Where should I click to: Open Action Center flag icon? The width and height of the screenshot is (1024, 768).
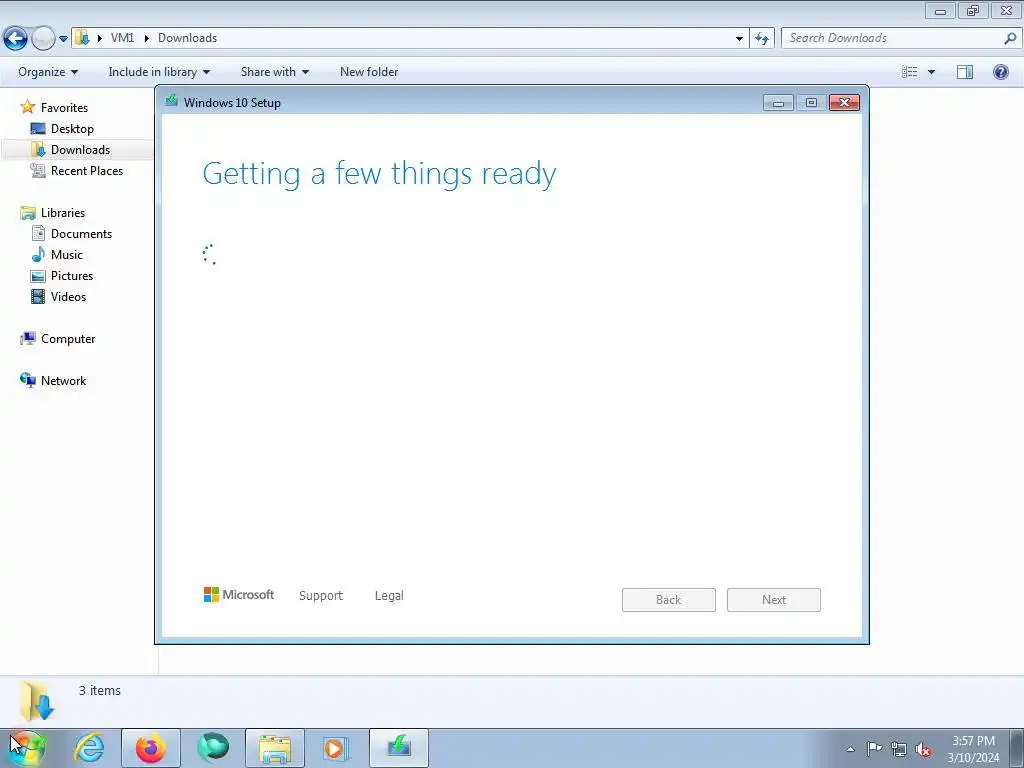(x=874, y=748)
